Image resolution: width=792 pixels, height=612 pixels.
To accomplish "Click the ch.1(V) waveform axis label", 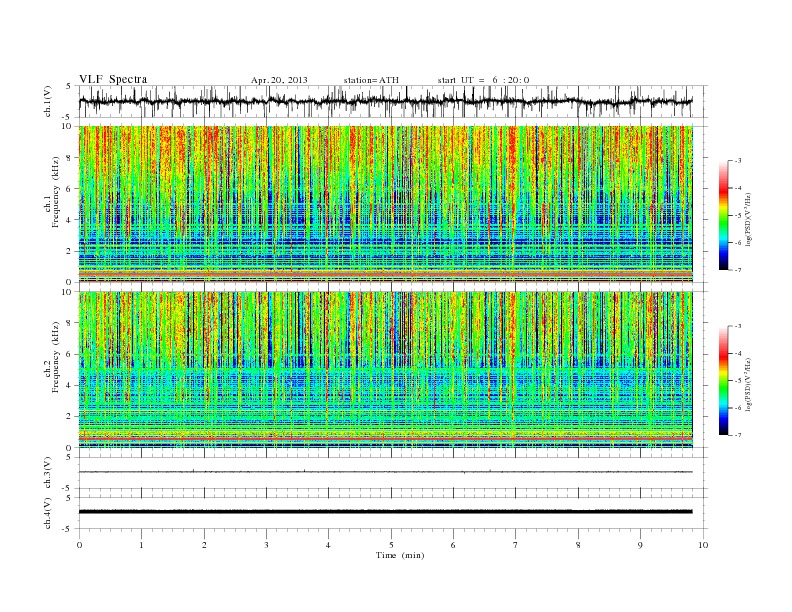I will pyautogui.click(x=48, y=101).
